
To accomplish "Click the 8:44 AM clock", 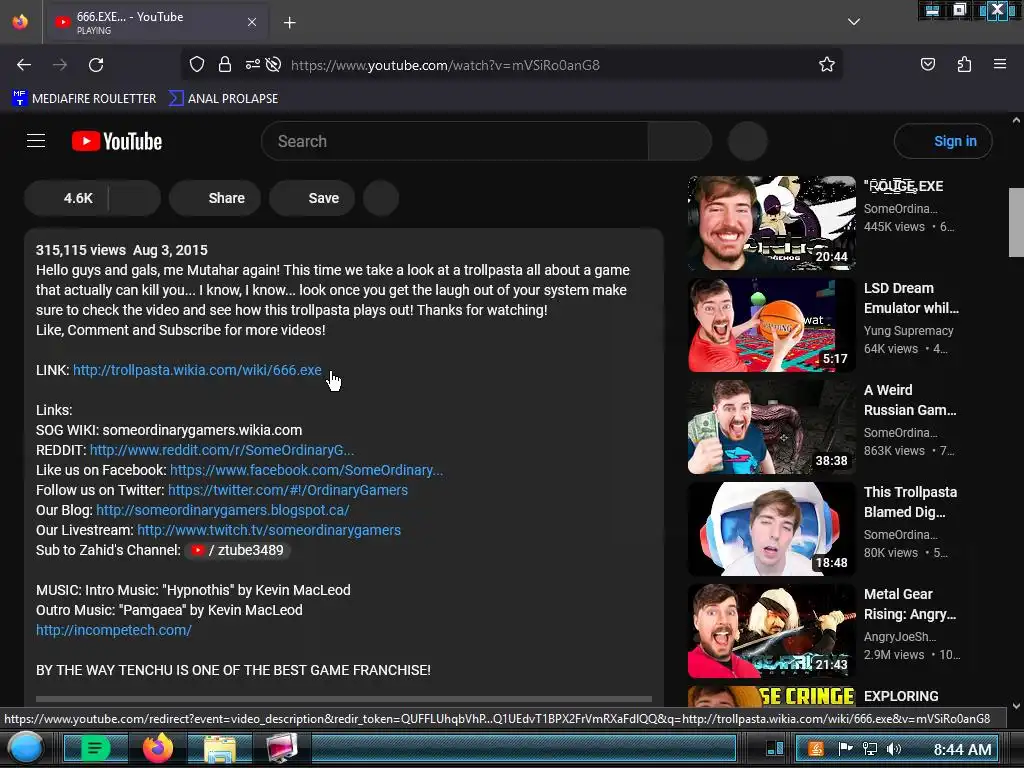I will [963, 749].
